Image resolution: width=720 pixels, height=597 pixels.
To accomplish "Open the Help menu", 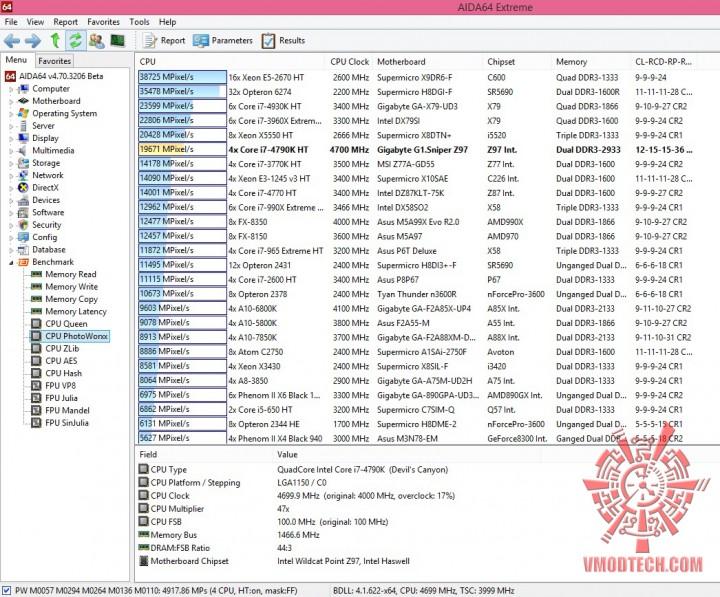I will coord(168,22).
